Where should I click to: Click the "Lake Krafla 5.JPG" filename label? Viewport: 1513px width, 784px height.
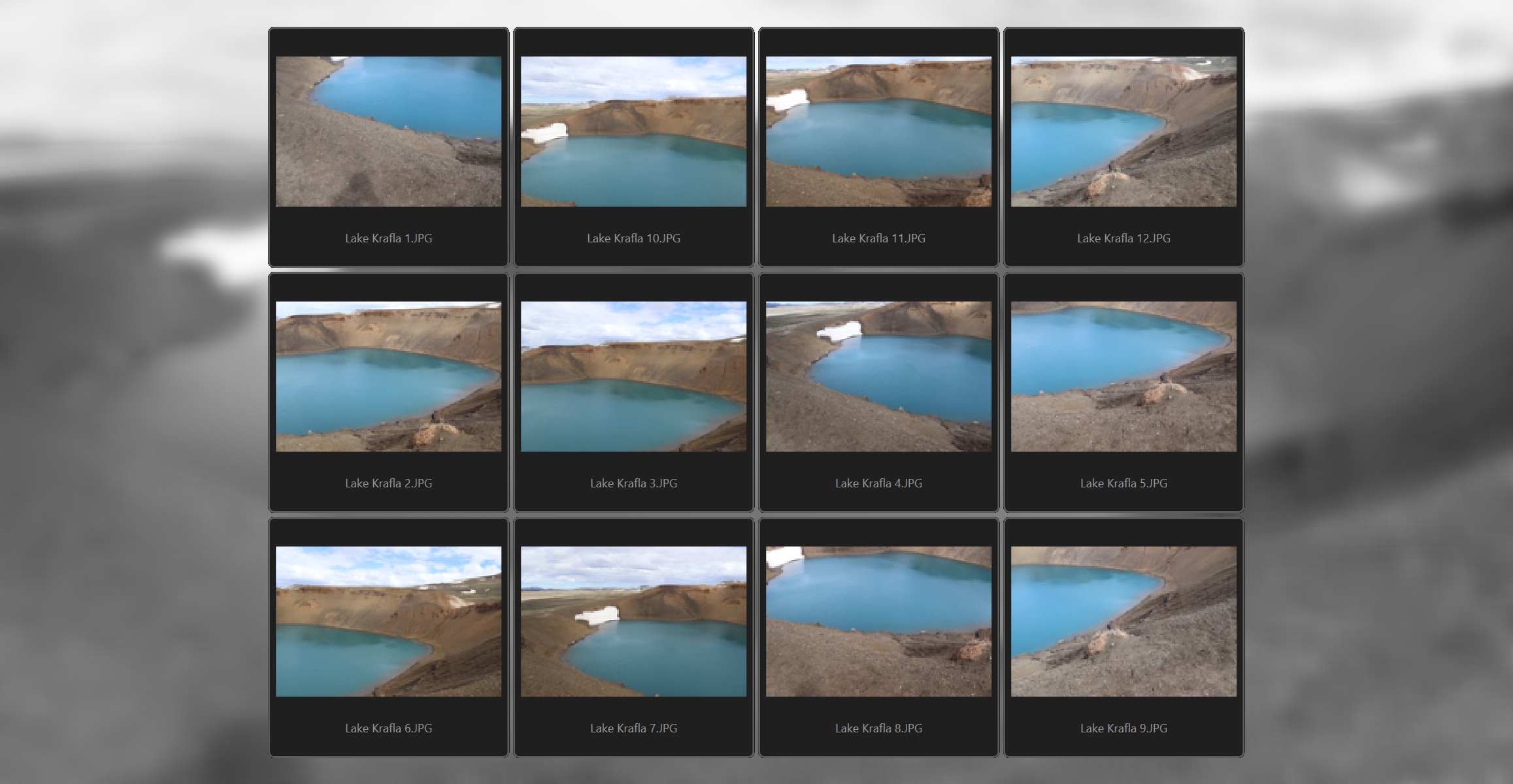tap(1123, 483)
